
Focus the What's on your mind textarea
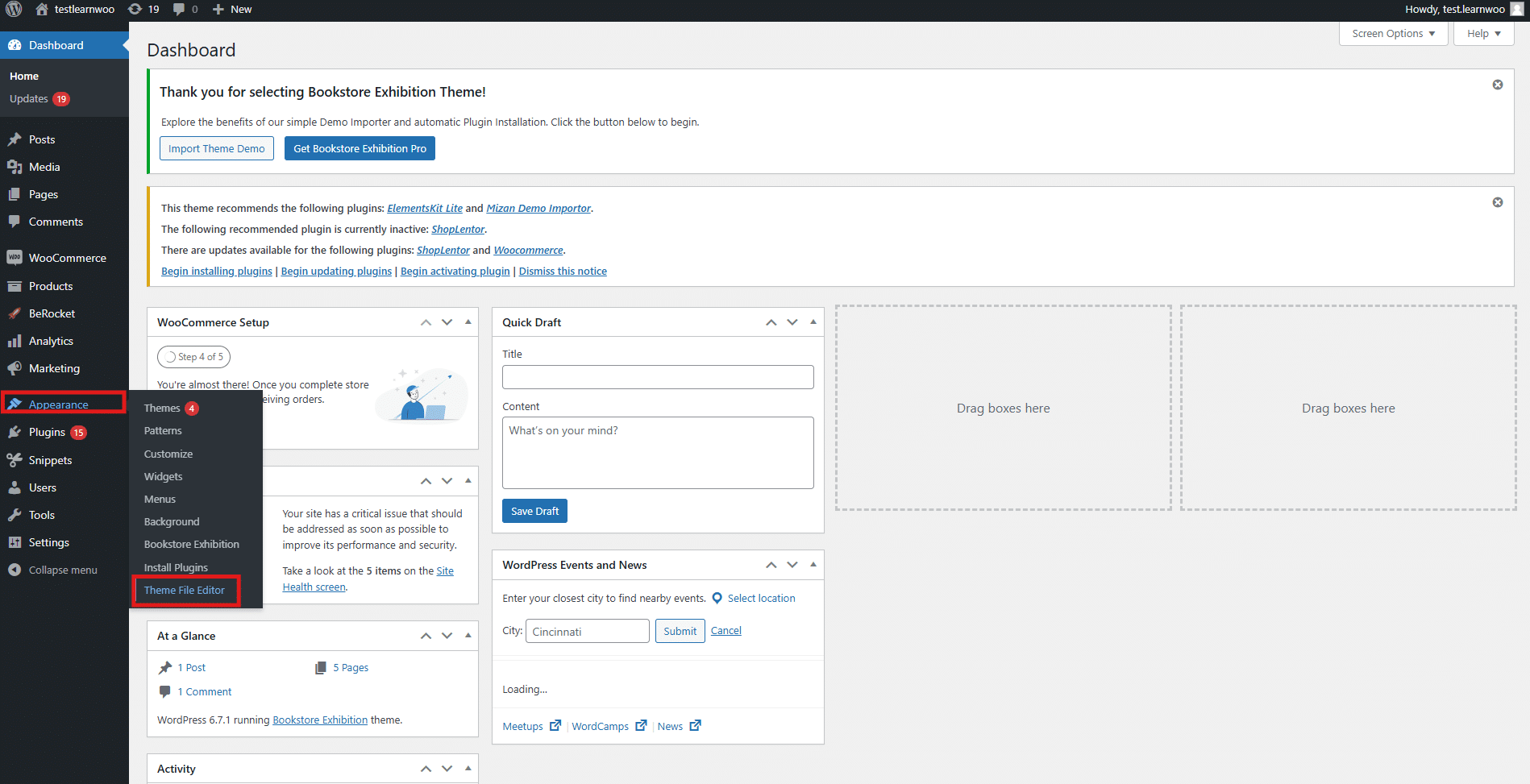[658, 453]
